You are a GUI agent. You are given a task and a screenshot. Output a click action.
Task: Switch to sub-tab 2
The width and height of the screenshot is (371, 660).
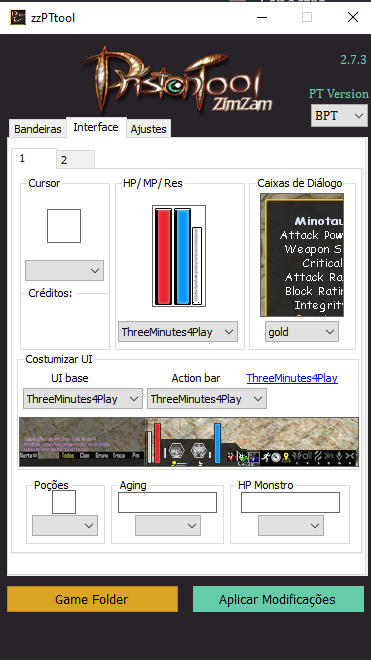pos(75,160)
